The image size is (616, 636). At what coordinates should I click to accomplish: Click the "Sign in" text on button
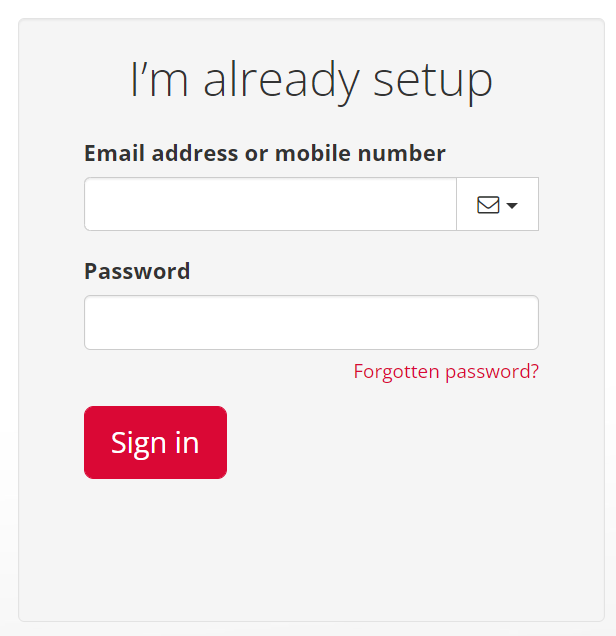[155, 442]
